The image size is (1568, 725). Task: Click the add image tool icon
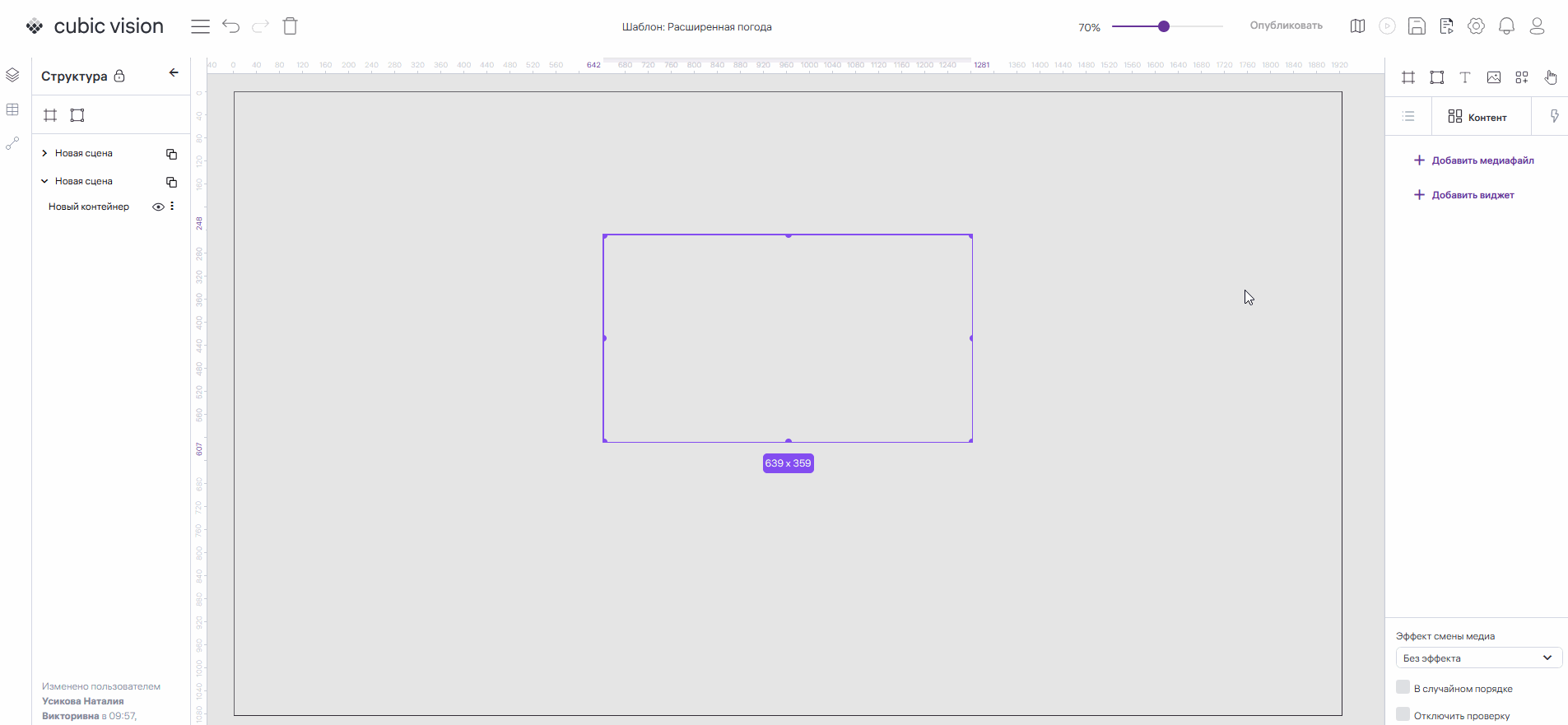pyautogui.click(x=1493, y=77)
